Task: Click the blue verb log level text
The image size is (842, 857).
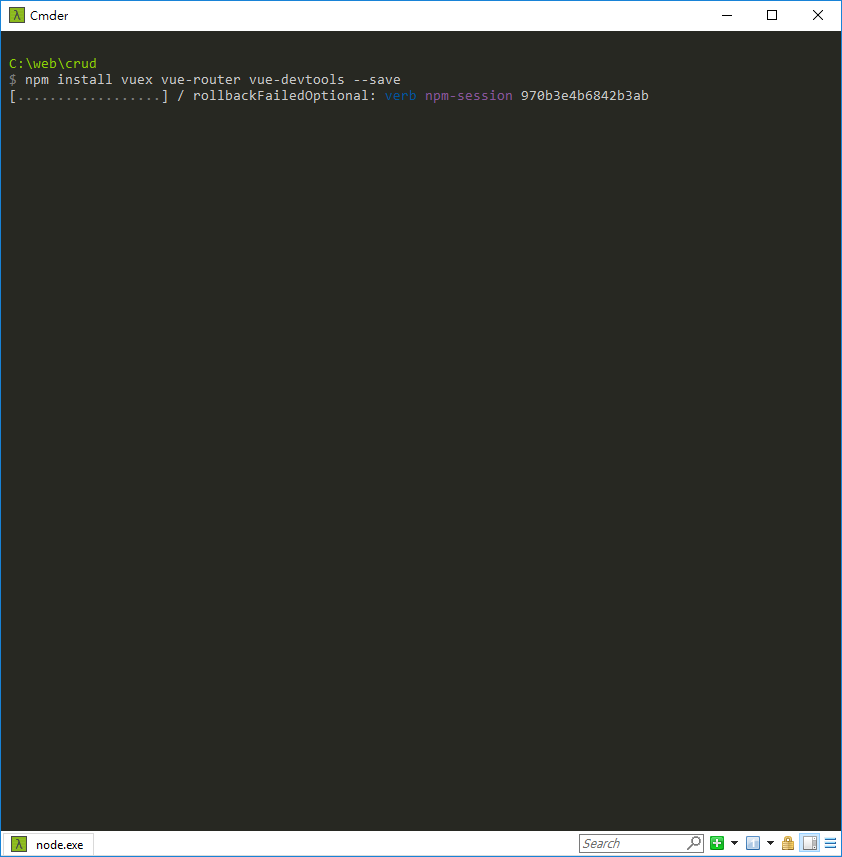Action: [401, 96]
